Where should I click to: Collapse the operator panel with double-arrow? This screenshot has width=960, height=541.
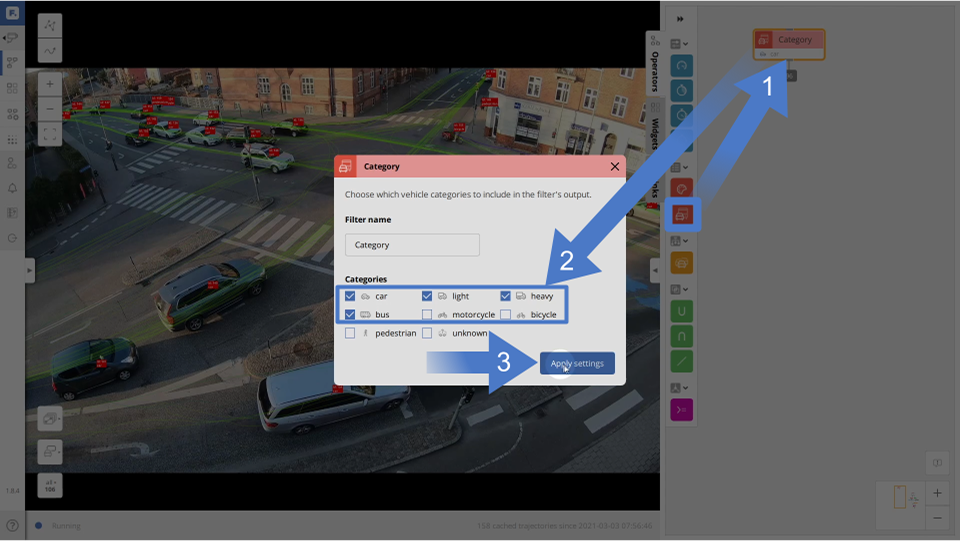coord(681,19)
